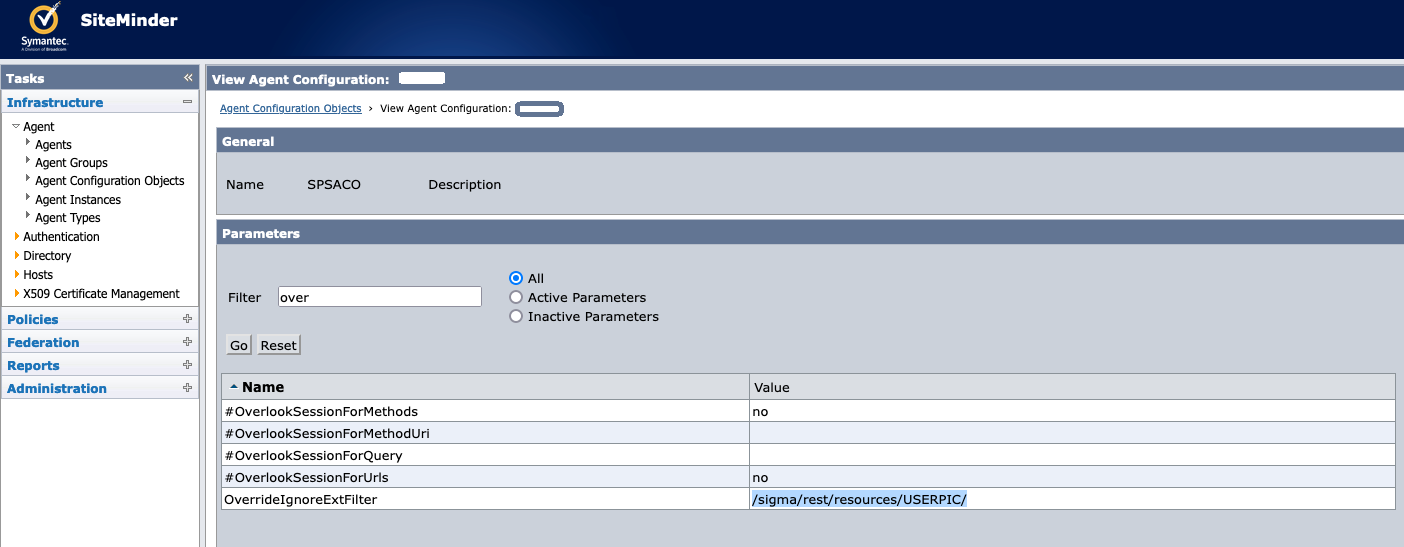This screenshot has width=1404, height=547.
Task: Click the sort arrow on Name column
Action: click(233, 387)
